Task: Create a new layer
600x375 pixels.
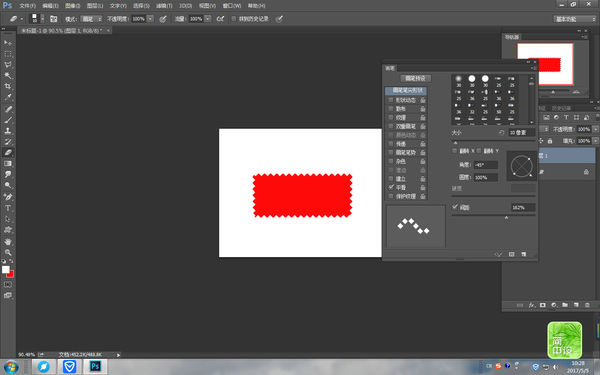Action: tap(576, 305)
